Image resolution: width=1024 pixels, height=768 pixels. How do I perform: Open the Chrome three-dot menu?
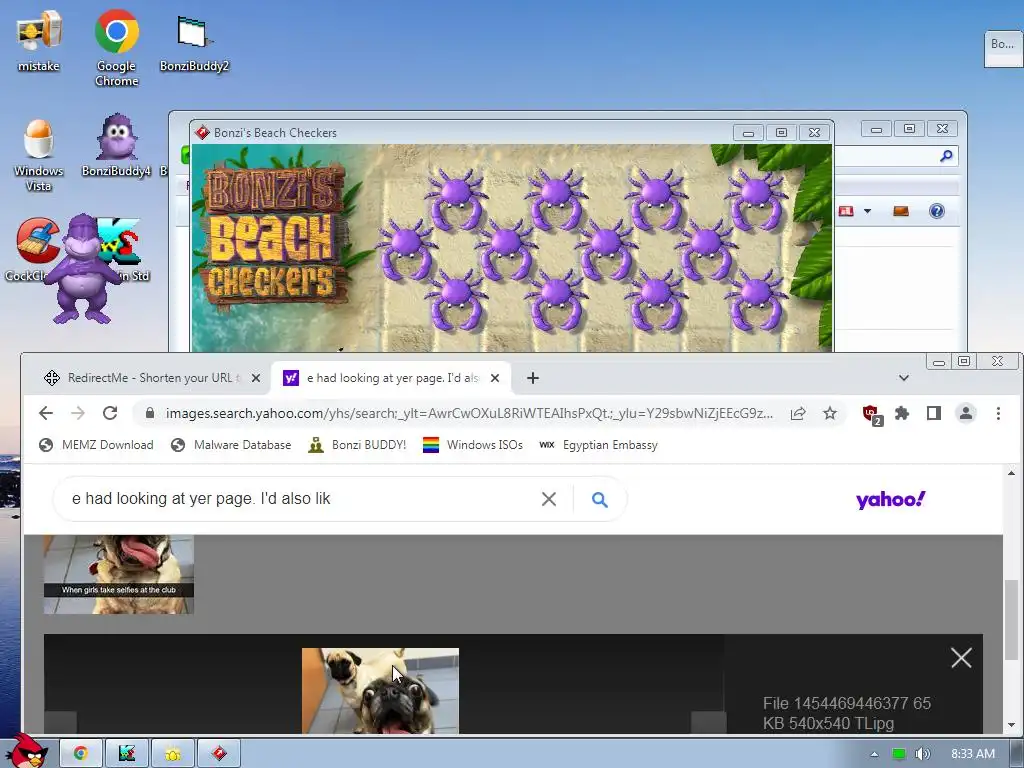pyautogui.click(x=998, y=413)
